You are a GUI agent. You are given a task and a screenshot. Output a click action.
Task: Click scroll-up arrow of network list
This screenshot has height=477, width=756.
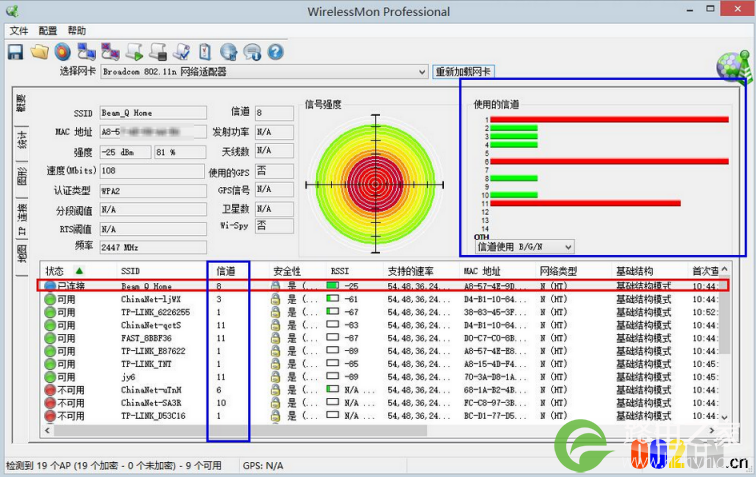click(724, 269)
